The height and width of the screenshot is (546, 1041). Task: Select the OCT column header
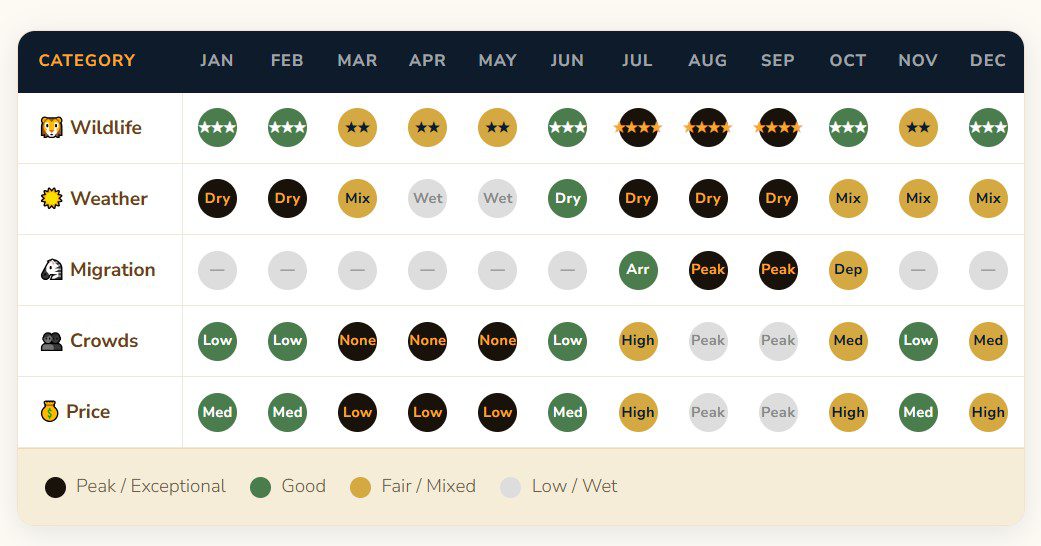848,61
